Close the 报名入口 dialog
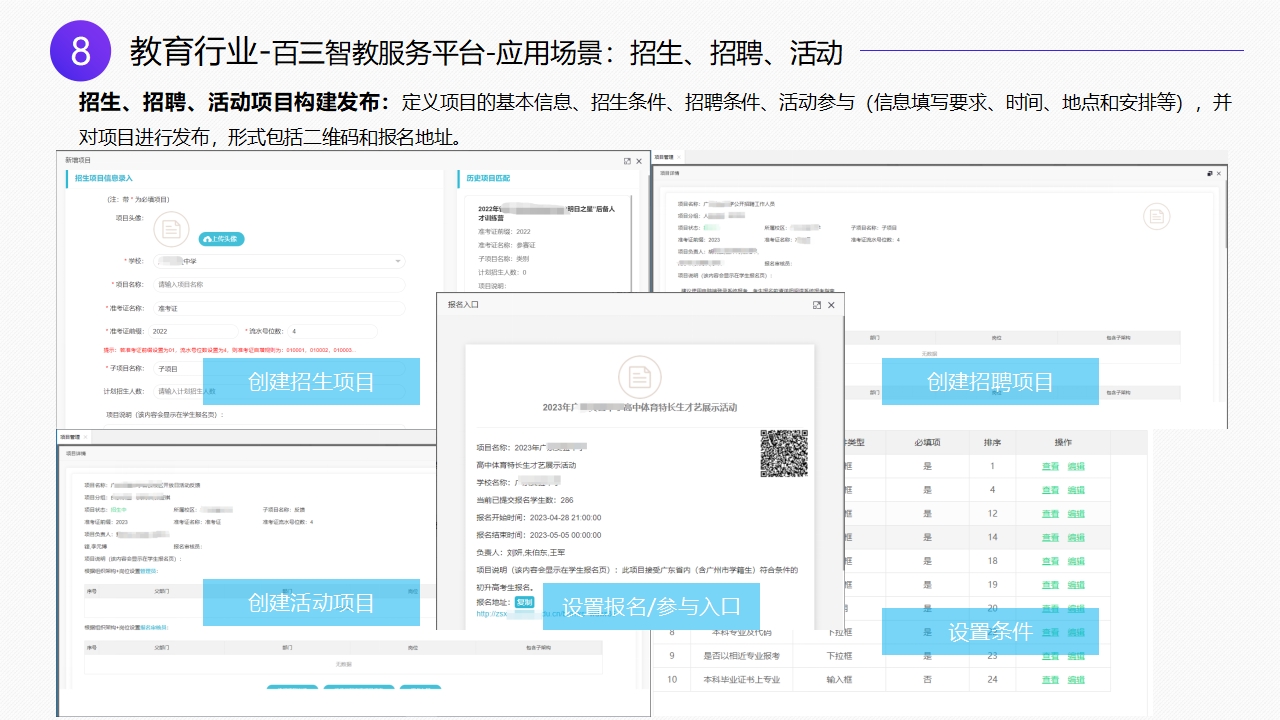The height and width of the screenshot is (720, 1280). [831, 305]
